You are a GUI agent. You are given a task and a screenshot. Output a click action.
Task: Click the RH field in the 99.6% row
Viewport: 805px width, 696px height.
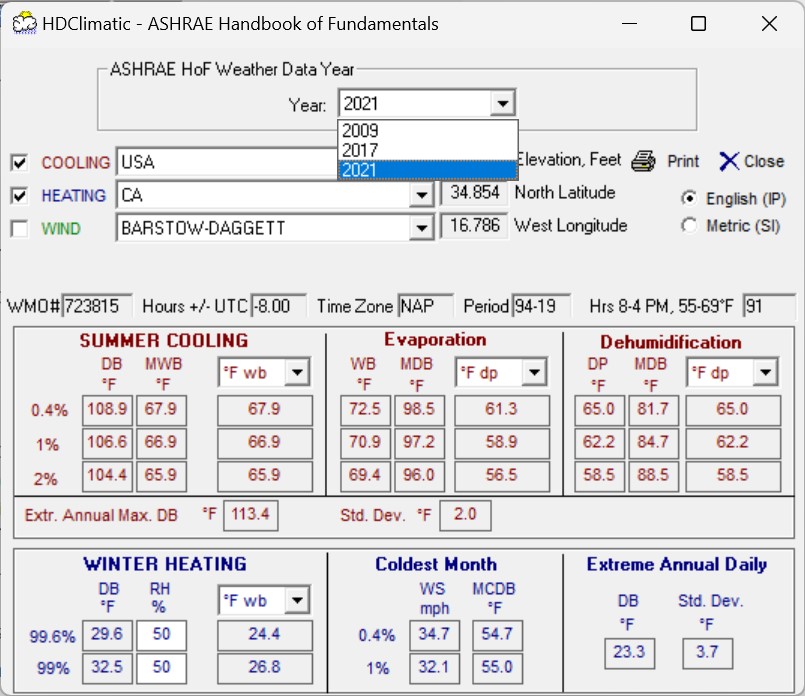click(161, 634)
